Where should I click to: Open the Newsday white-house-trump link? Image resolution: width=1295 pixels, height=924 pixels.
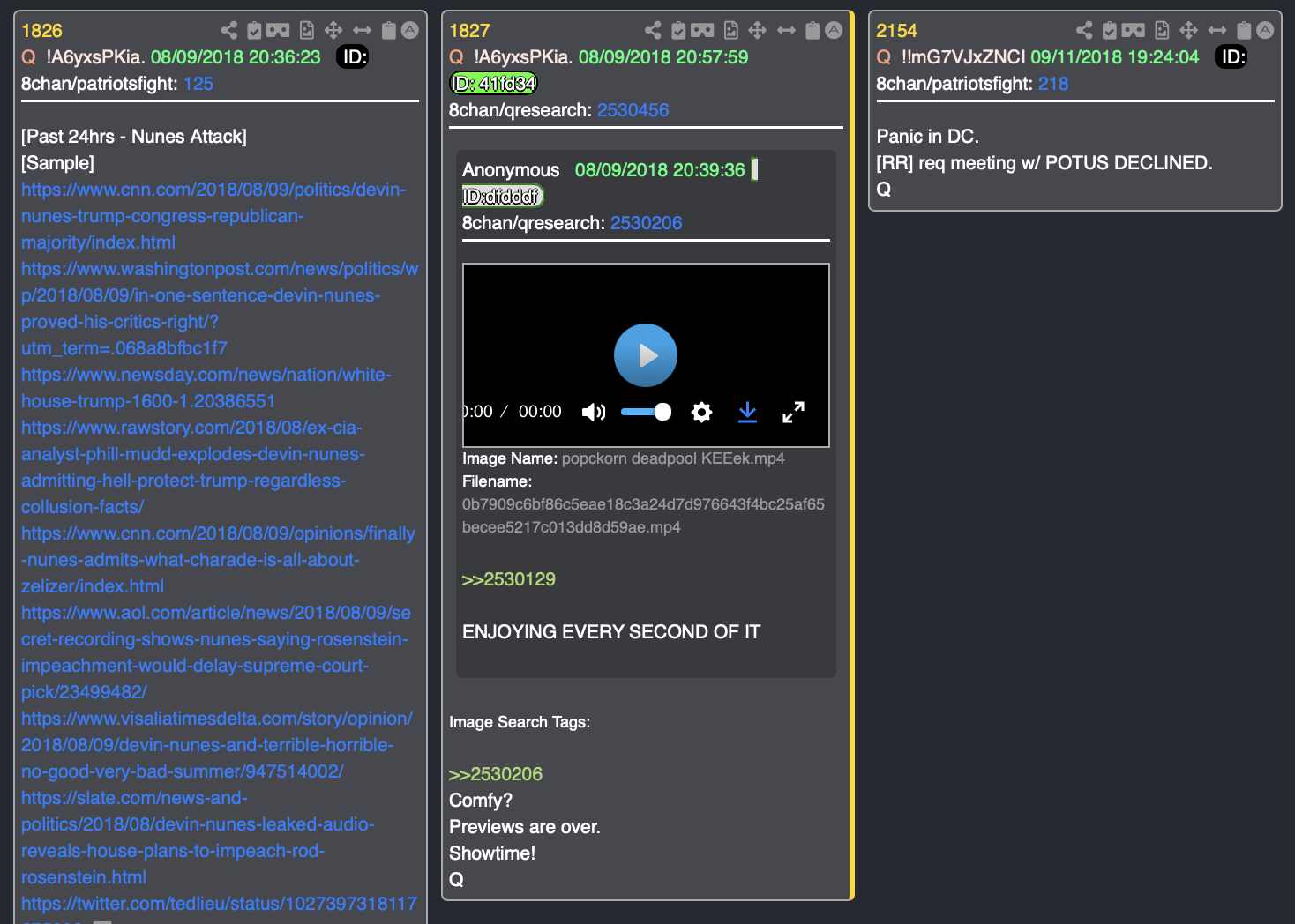[206, 388]
